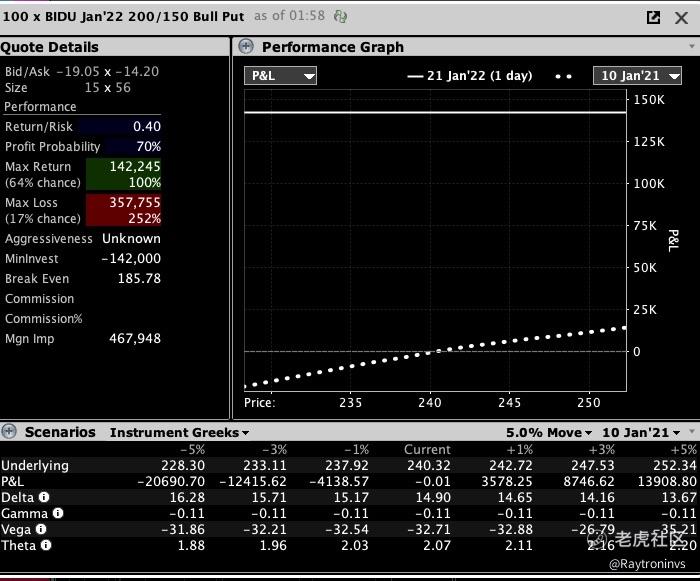Expand the Scenarios panel options arrow
Image resolution: width=700 pixels, height=581 pixels.
pos(692,431)
